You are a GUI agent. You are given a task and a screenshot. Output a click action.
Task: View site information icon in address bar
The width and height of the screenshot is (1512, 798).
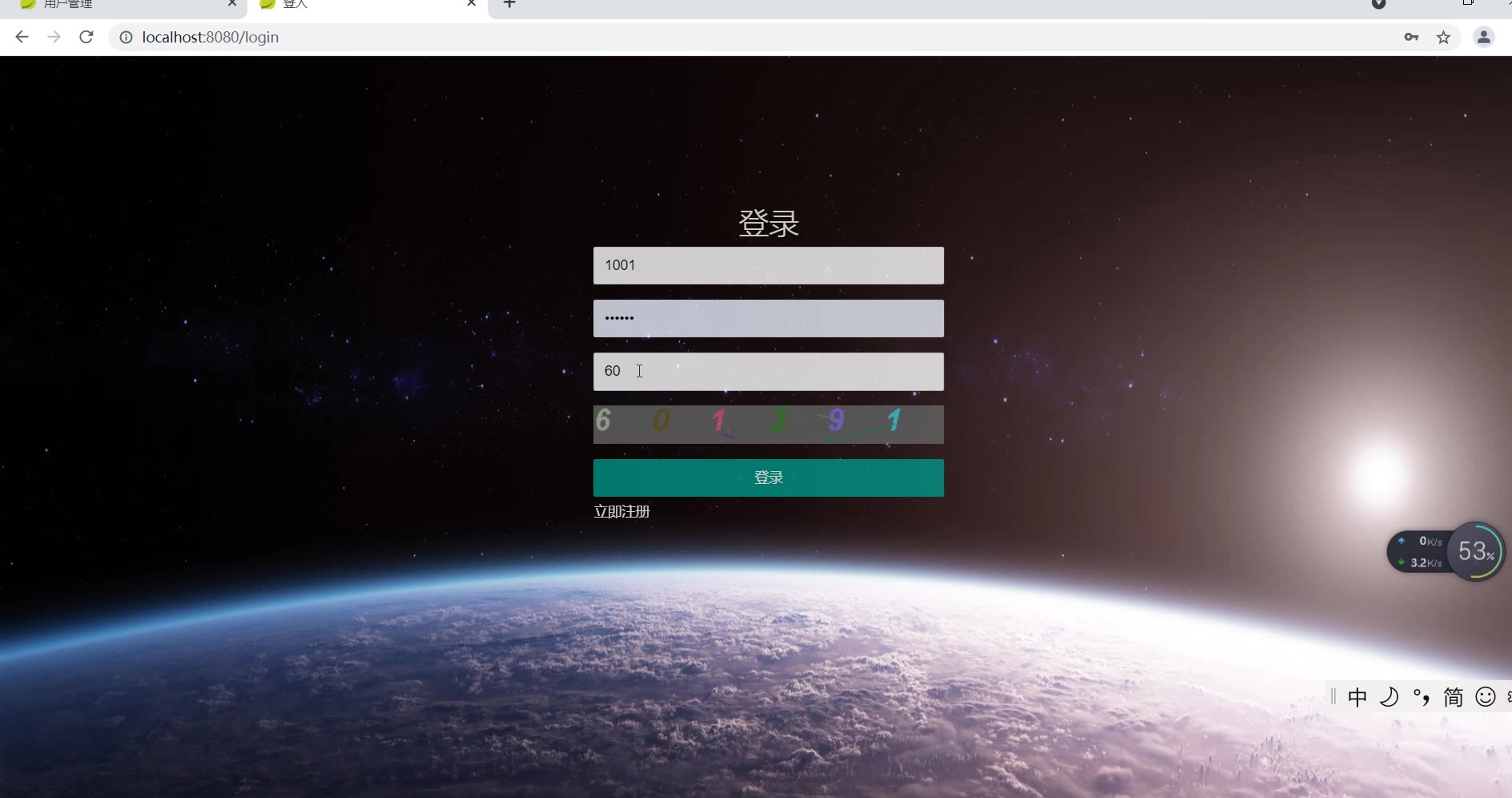click(126, 37)
